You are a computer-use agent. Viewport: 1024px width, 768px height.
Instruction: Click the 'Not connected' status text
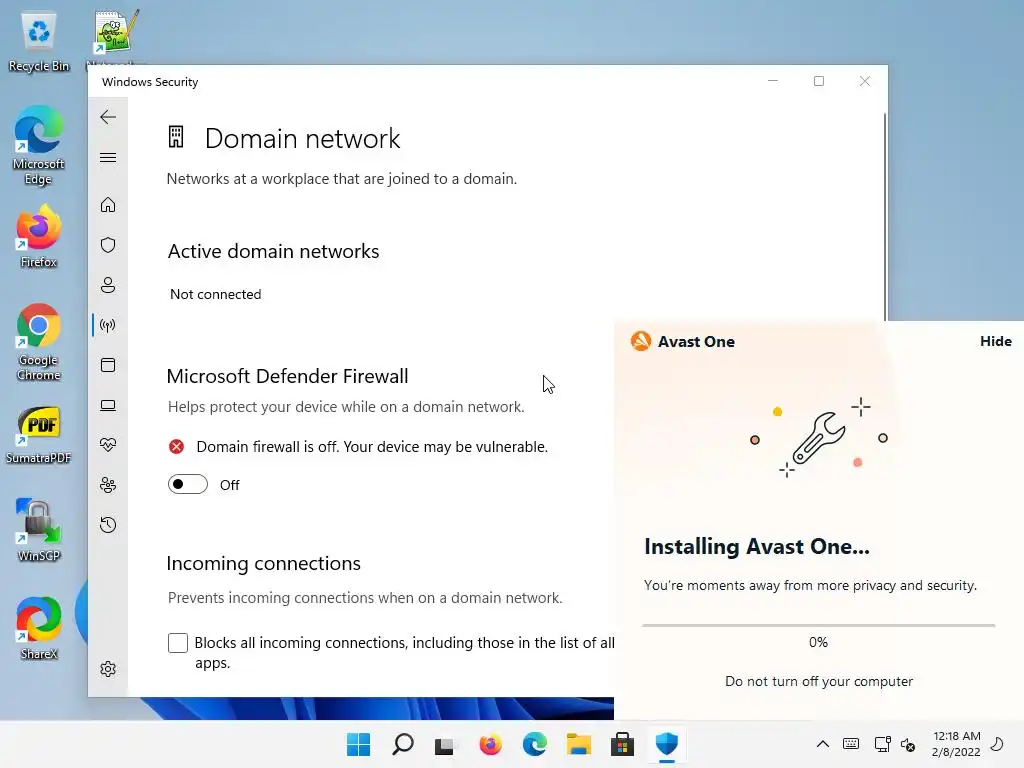click(216, 294)
